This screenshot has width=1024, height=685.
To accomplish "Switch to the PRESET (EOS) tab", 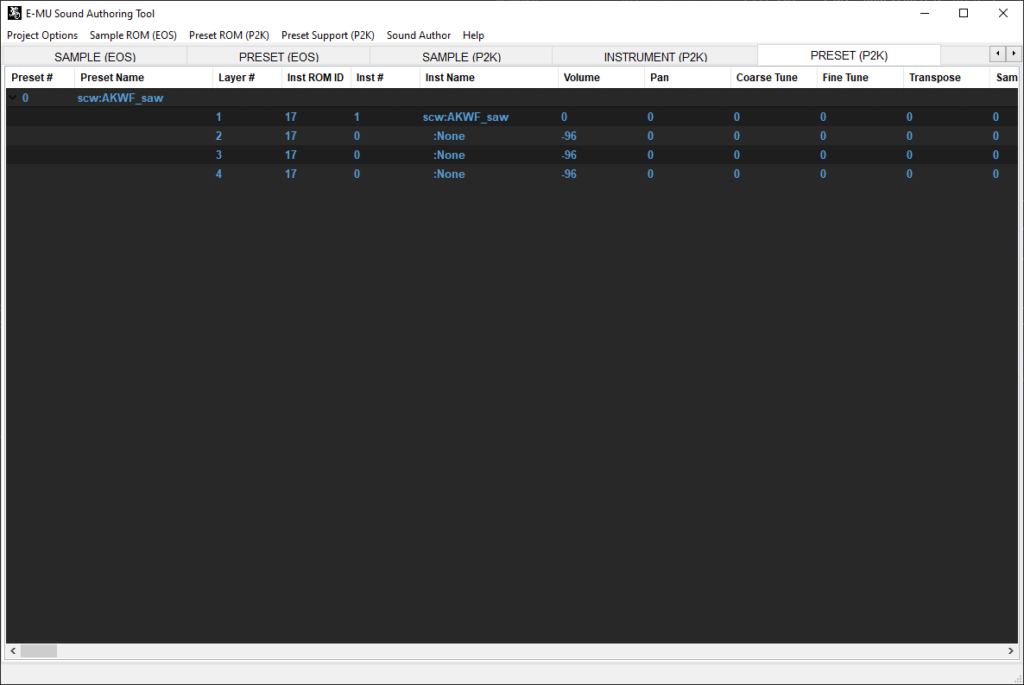I will (x=279, y=57).
